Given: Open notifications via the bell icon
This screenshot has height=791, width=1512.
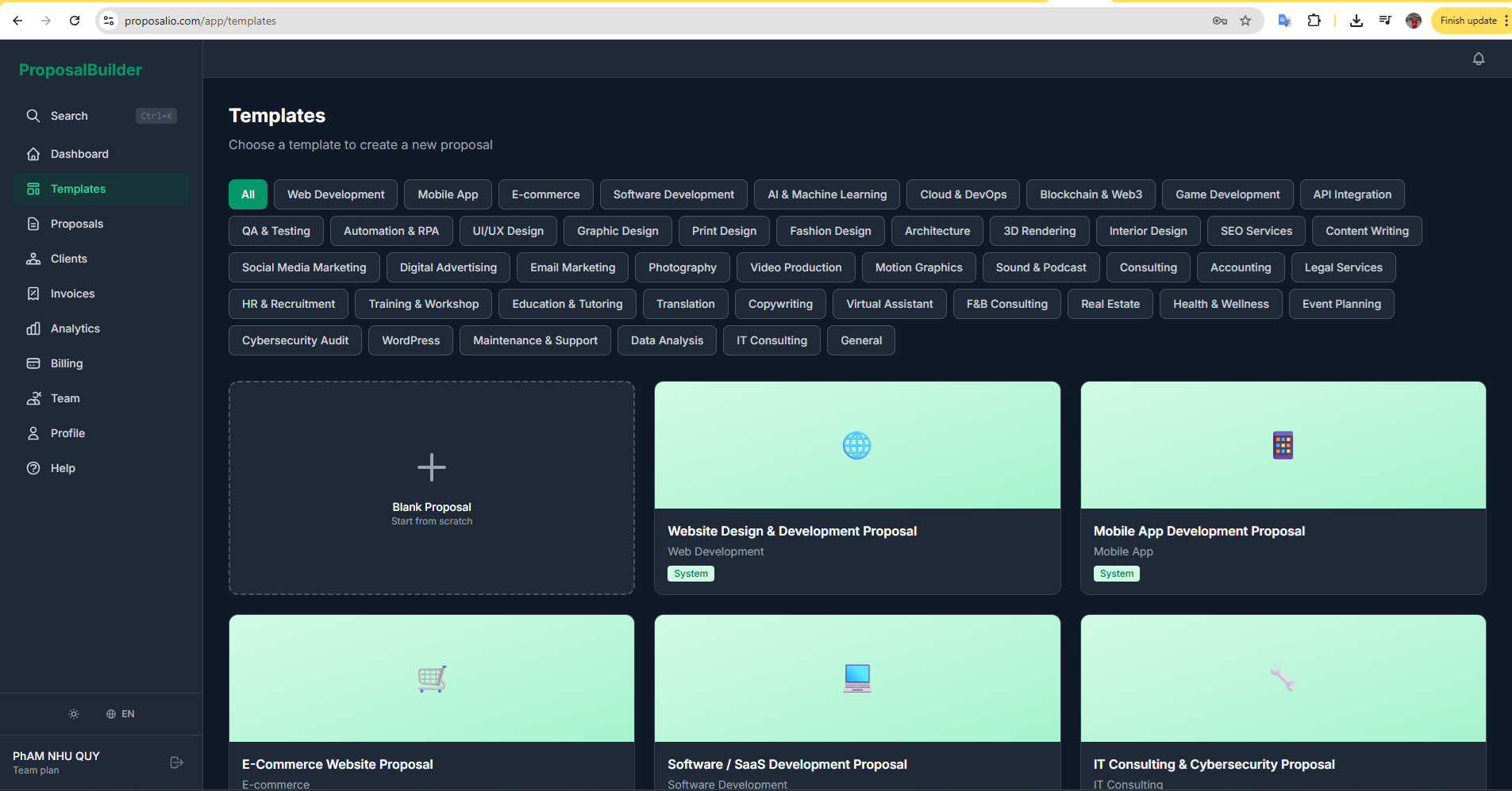Looking at the screenshot, I should point(1478,58).
